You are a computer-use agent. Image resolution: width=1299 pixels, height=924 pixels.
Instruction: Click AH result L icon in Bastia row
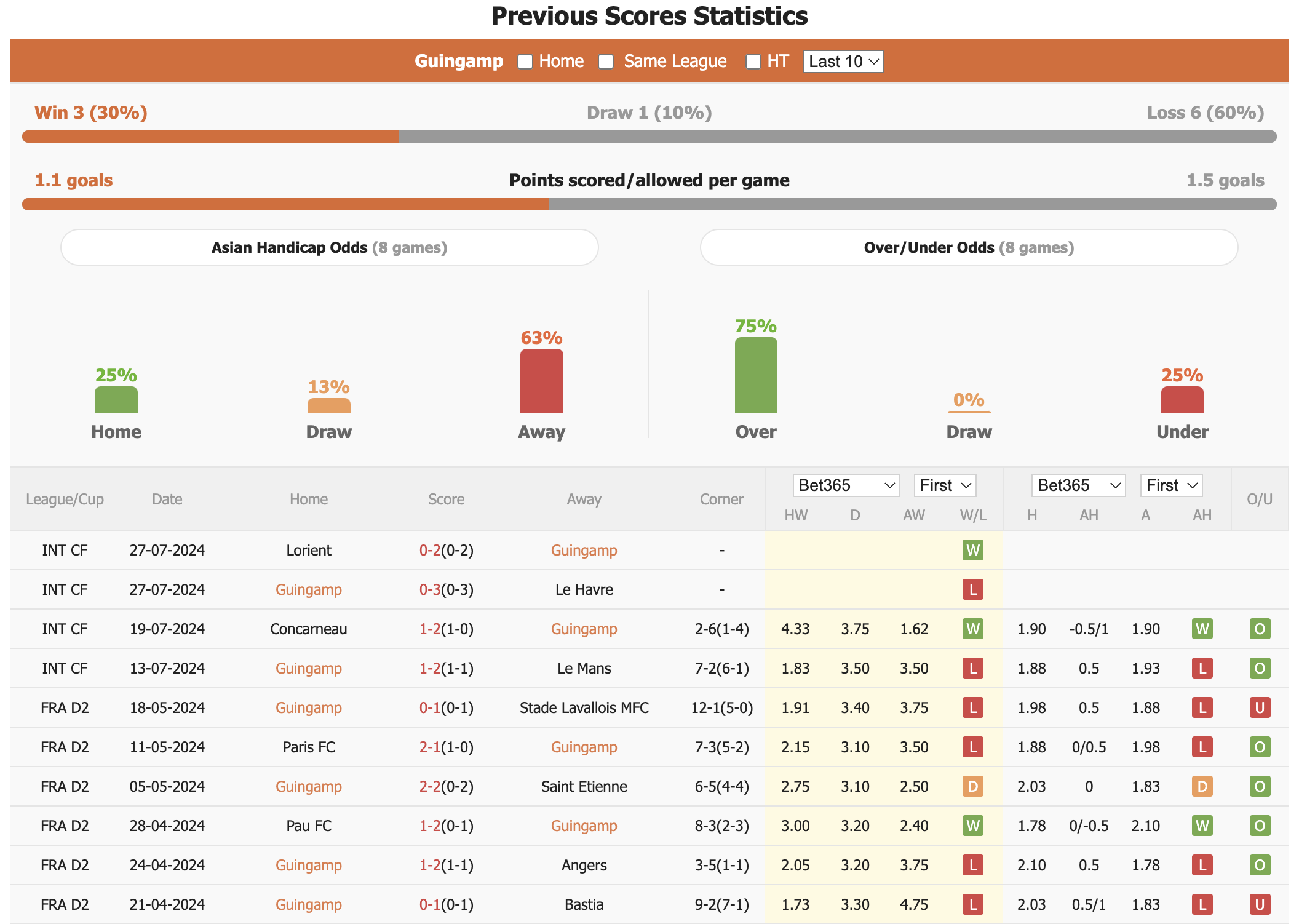[x=1202, y=904]
